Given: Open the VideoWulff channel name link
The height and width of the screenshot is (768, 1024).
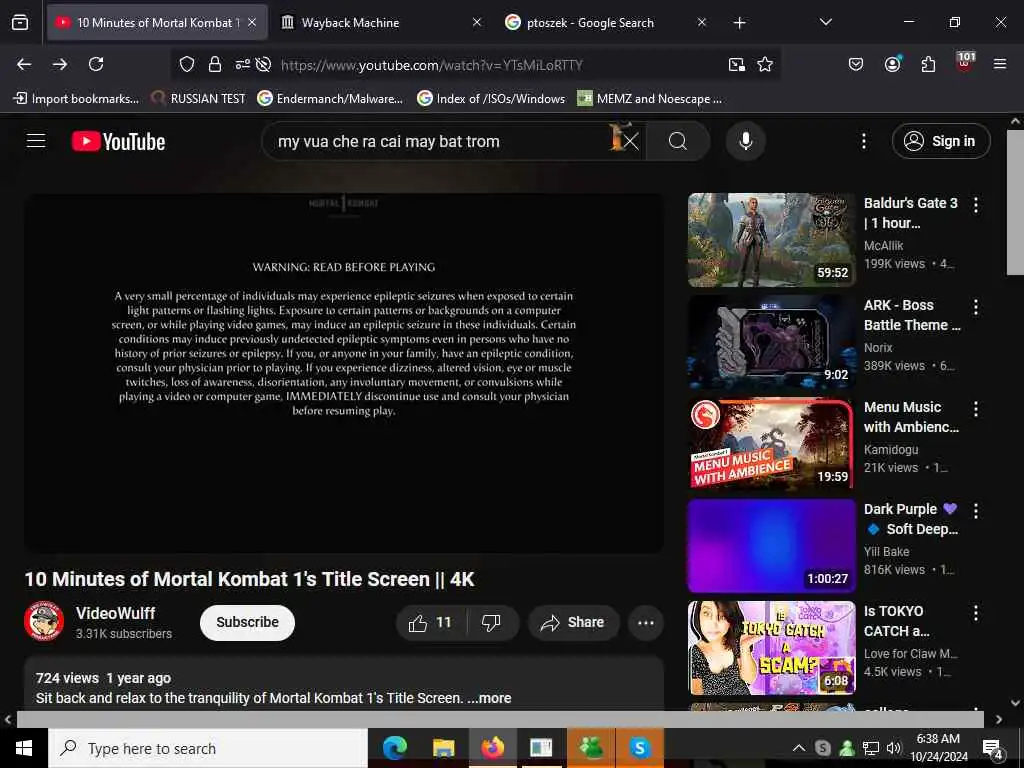Looking at the screenshot, I should [116, 613].
